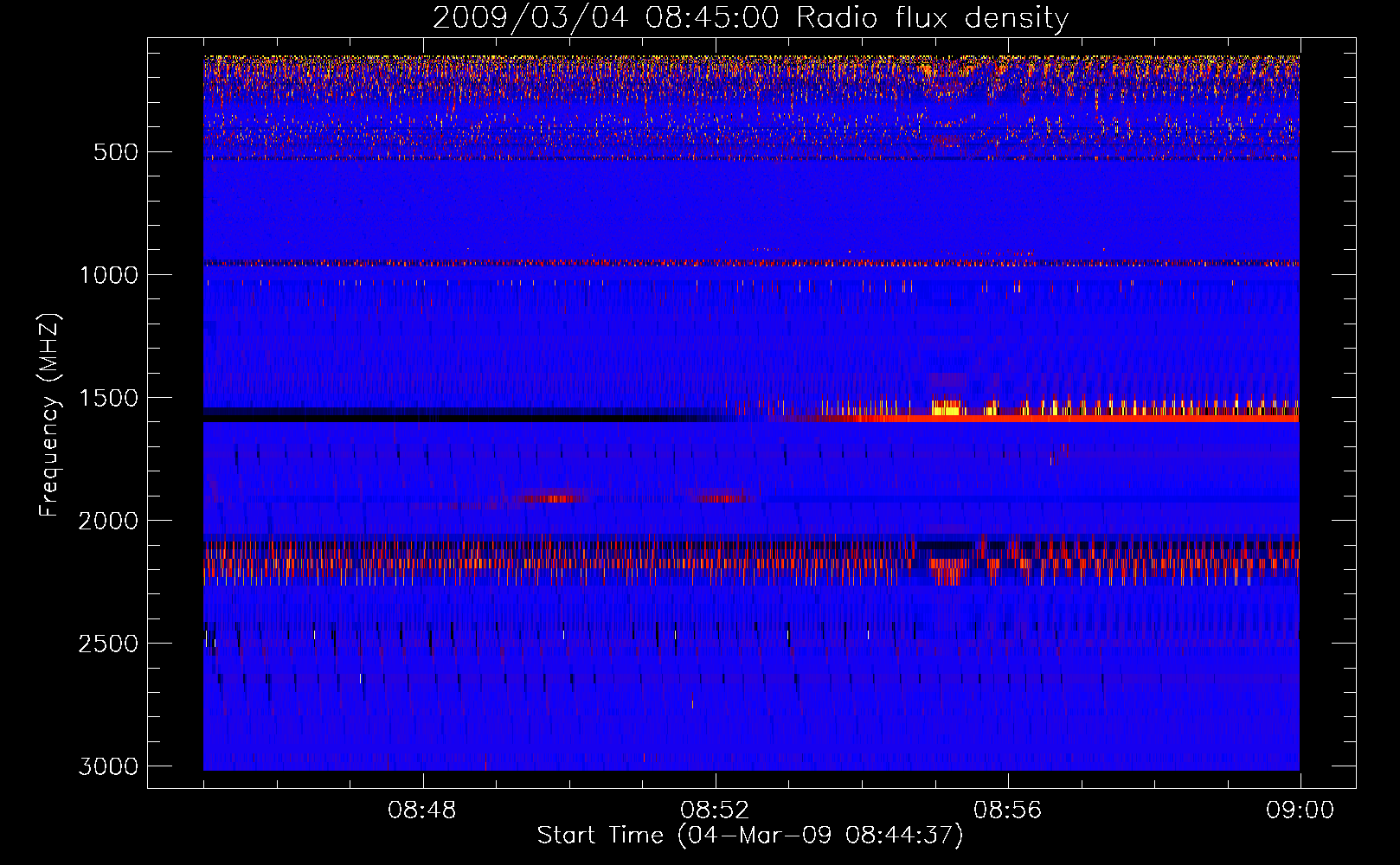
Task: Click the "Start Time (04-Mar-09 08:44:37)" label
Action: pos(750,836)
